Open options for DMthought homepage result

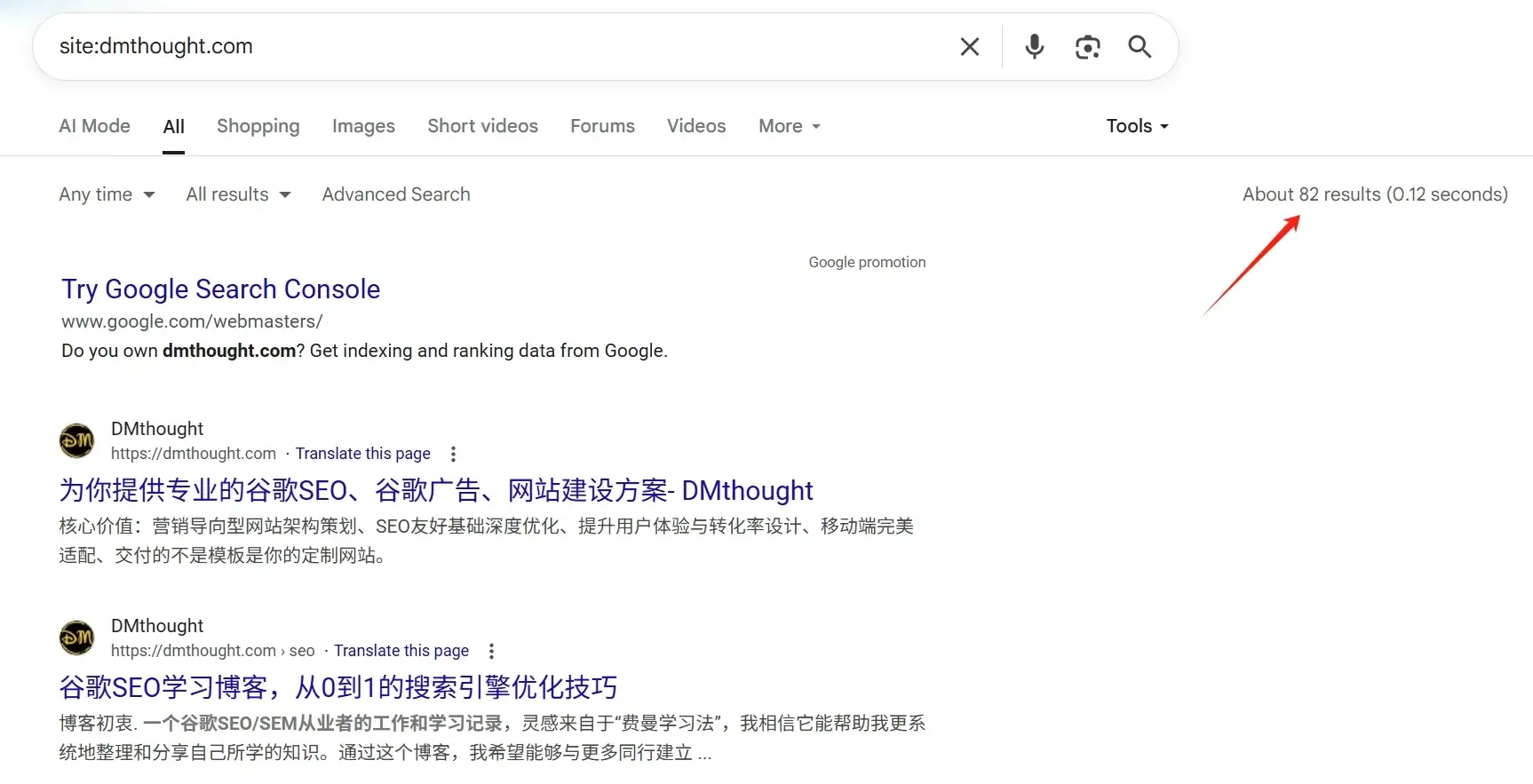[453, 454]
